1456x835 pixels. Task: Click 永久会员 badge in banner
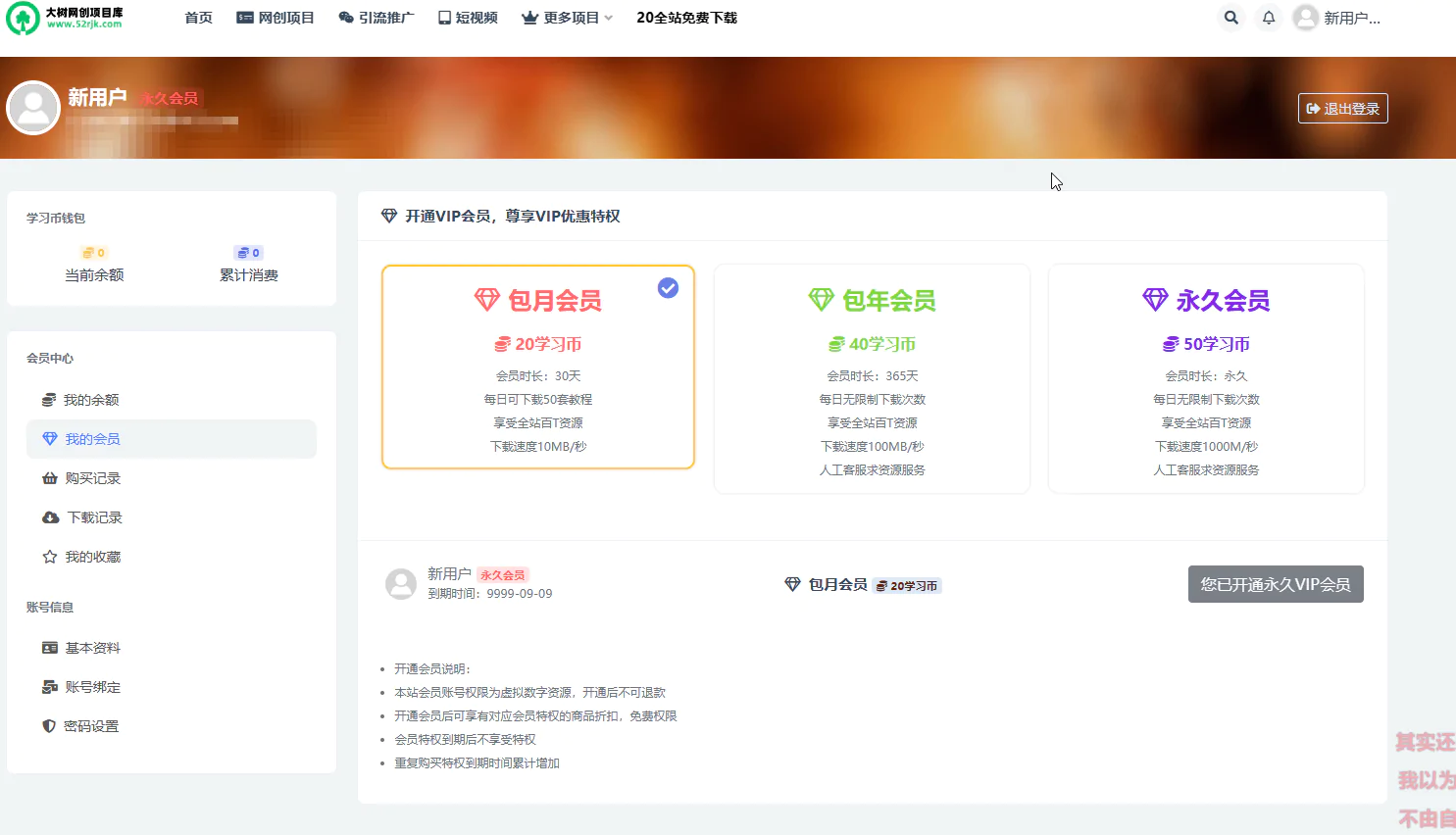(169, 98)
